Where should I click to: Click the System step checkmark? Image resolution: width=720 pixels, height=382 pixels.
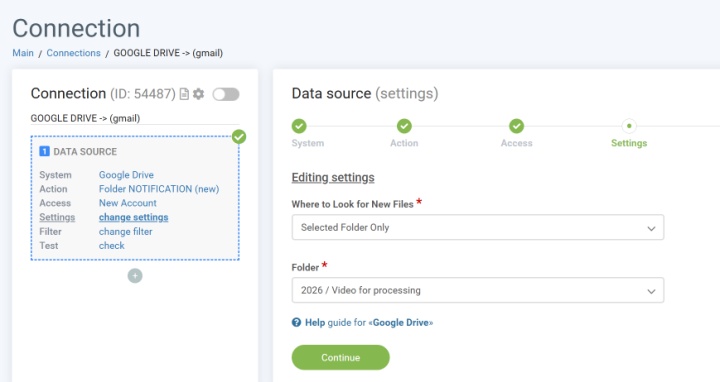tap(299, 126)
